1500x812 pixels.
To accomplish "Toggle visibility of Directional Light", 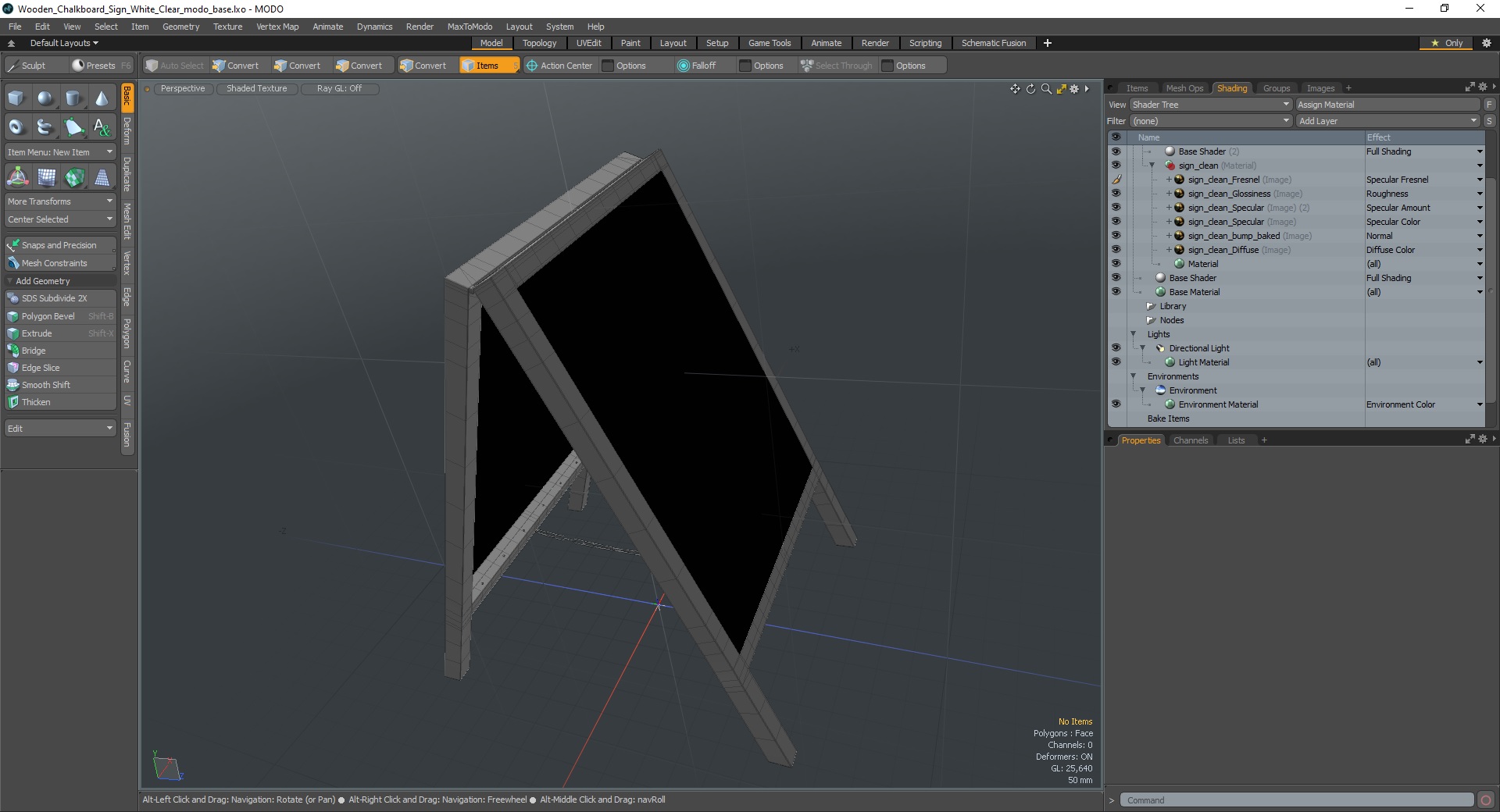I will 1116,348.
